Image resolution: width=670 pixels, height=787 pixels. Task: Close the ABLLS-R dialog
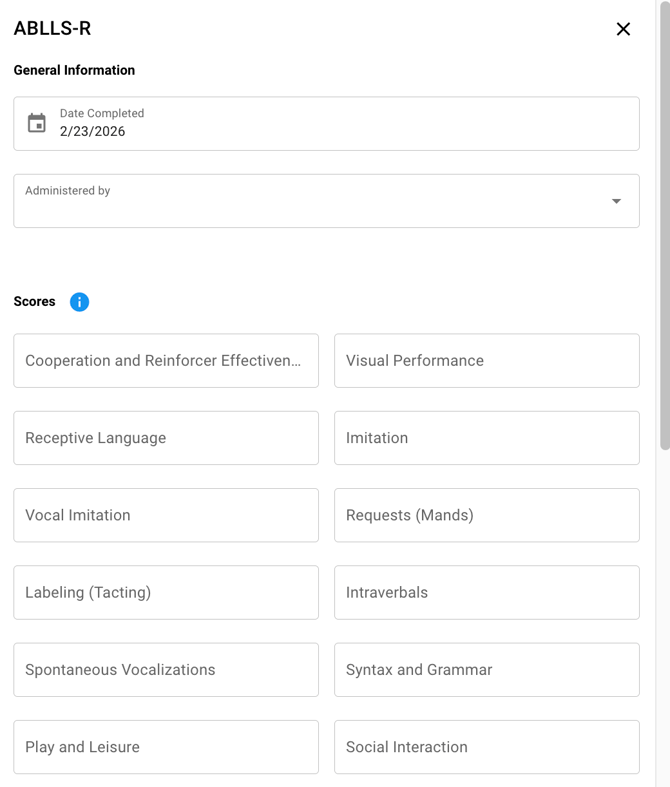(x=623, y=29)
